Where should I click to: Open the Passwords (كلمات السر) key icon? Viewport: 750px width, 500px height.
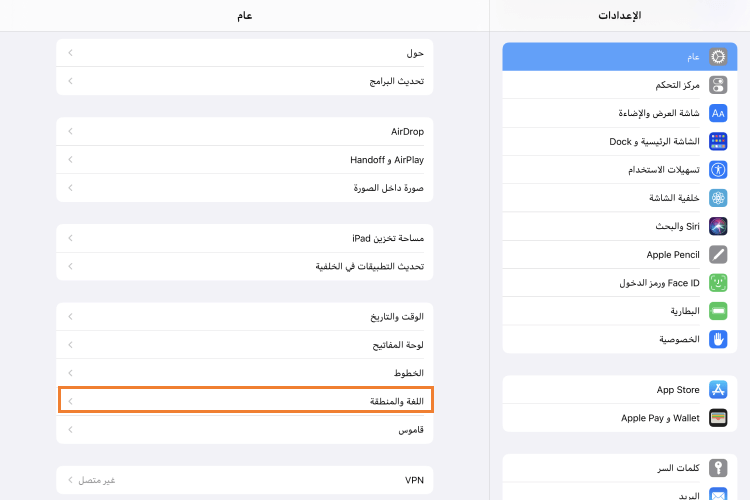coord(718,467)
